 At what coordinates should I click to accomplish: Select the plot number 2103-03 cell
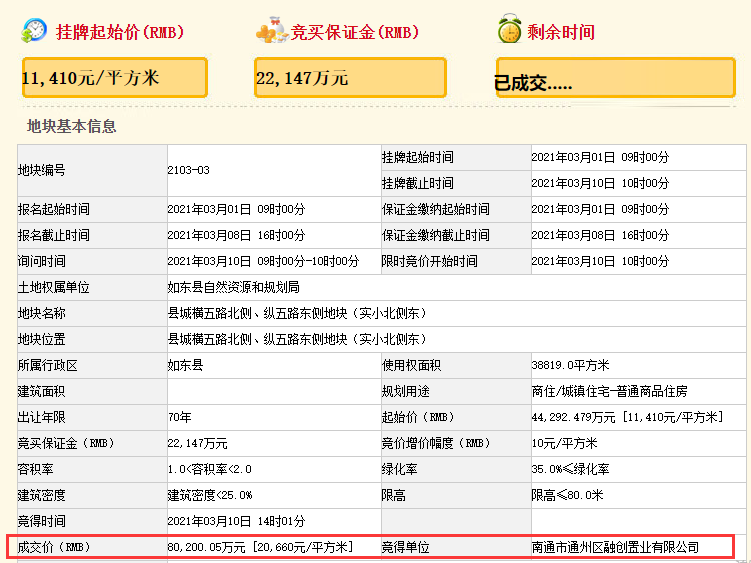coord(274,170)
